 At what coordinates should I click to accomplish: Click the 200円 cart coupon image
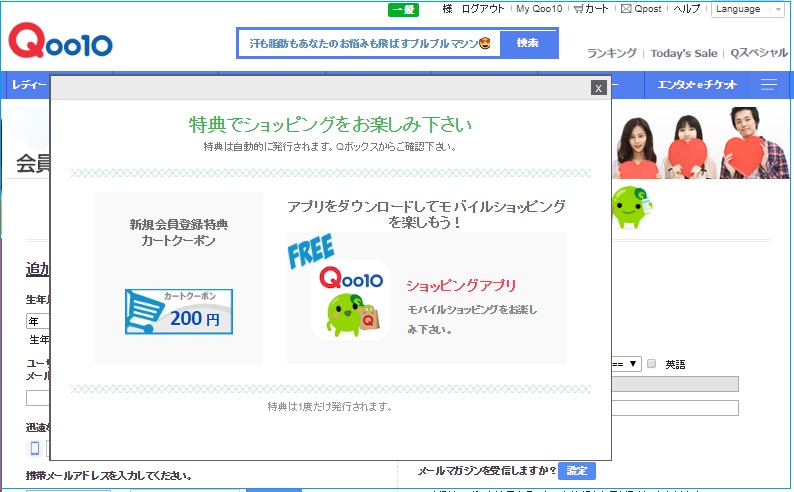179,311
